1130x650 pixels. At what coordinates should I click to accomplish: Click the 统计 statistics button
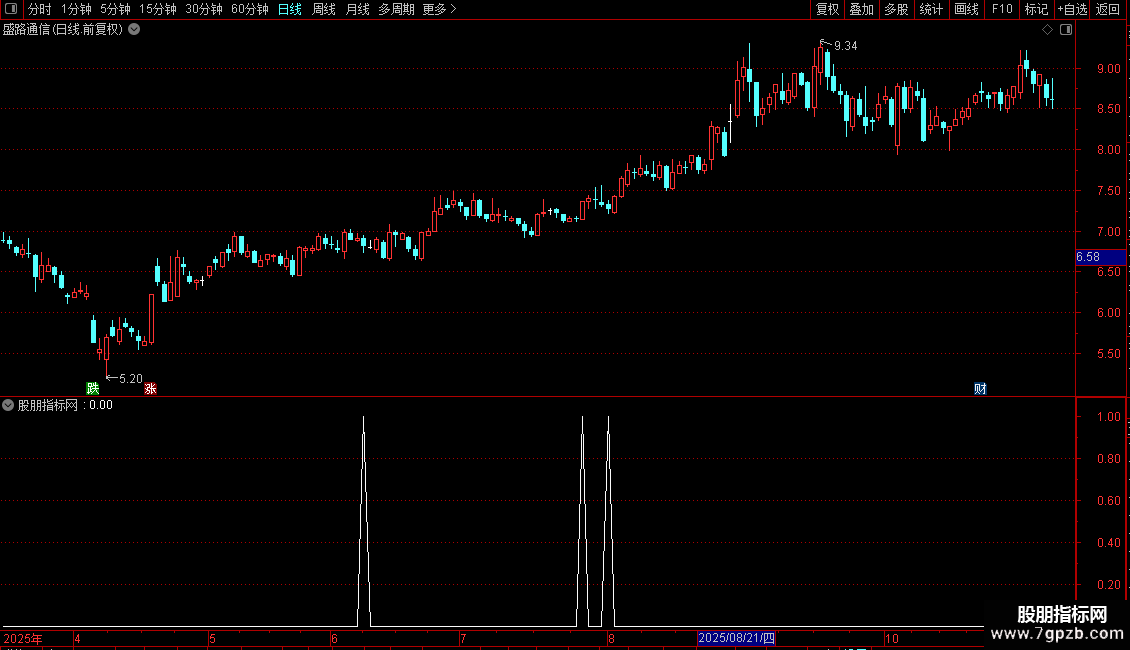click(x=931, y=9)
